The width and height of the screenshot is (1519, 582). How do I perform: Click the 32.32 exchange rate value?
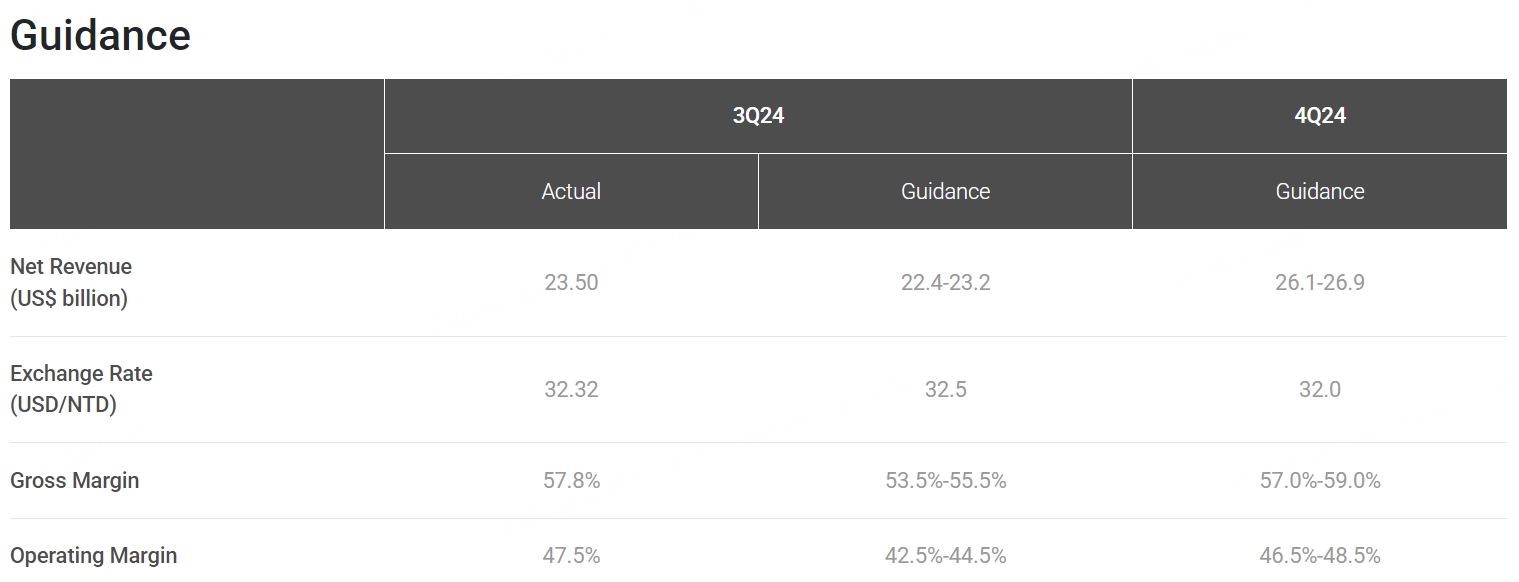pyautogui.click(x=571, y=389)
